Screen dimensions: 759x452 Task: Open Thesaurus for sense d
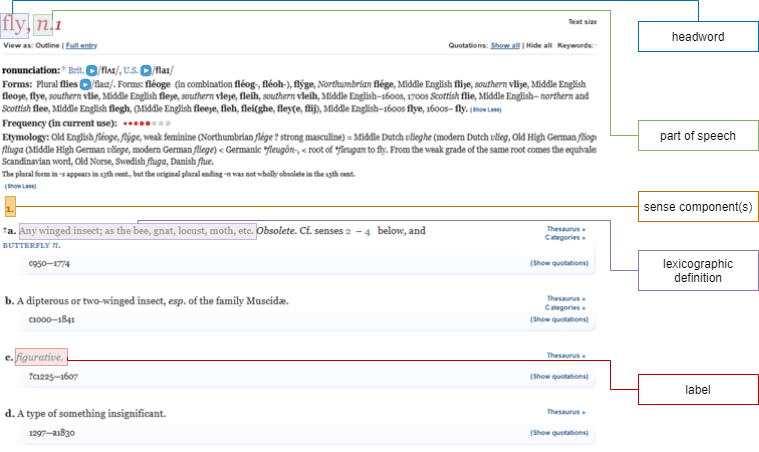(565, 411)
